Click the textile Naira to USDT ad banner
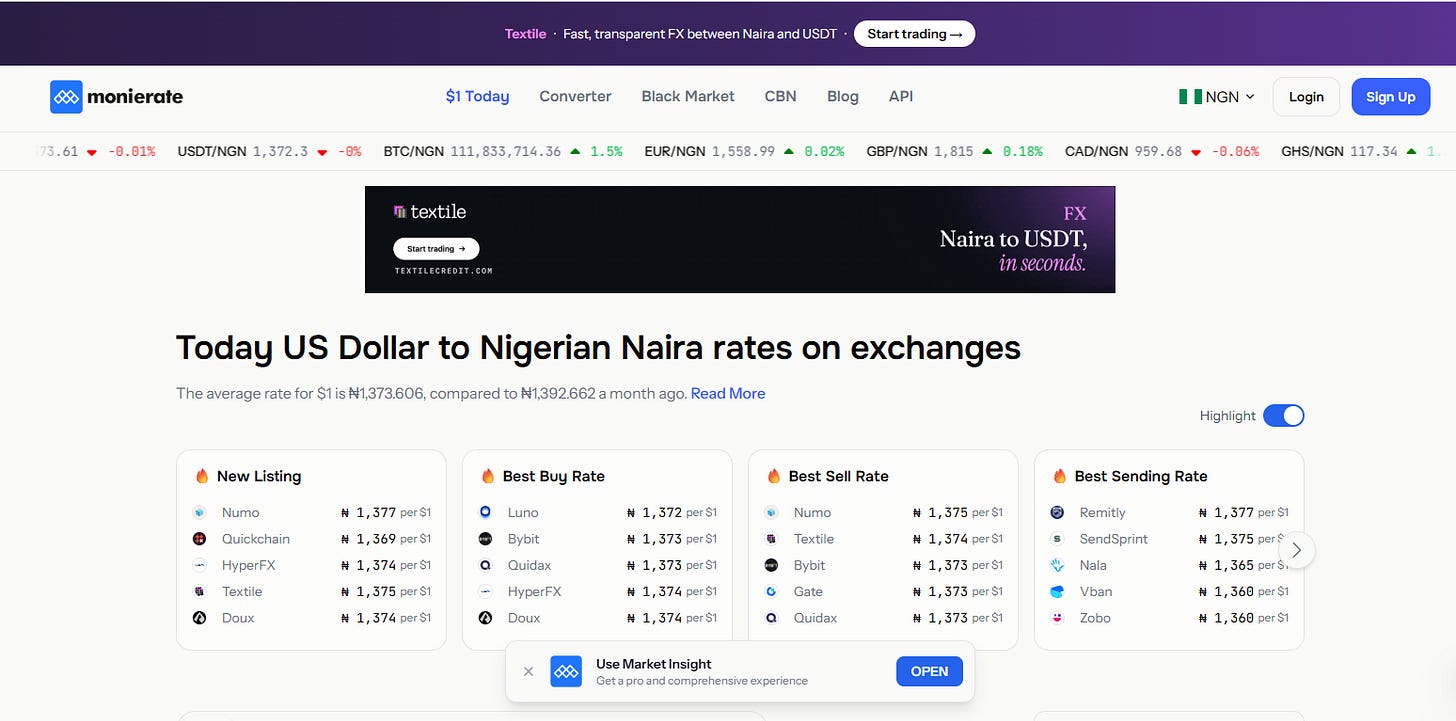The image size is (1456, 721). pyautogui.click(x=740, y=240)
